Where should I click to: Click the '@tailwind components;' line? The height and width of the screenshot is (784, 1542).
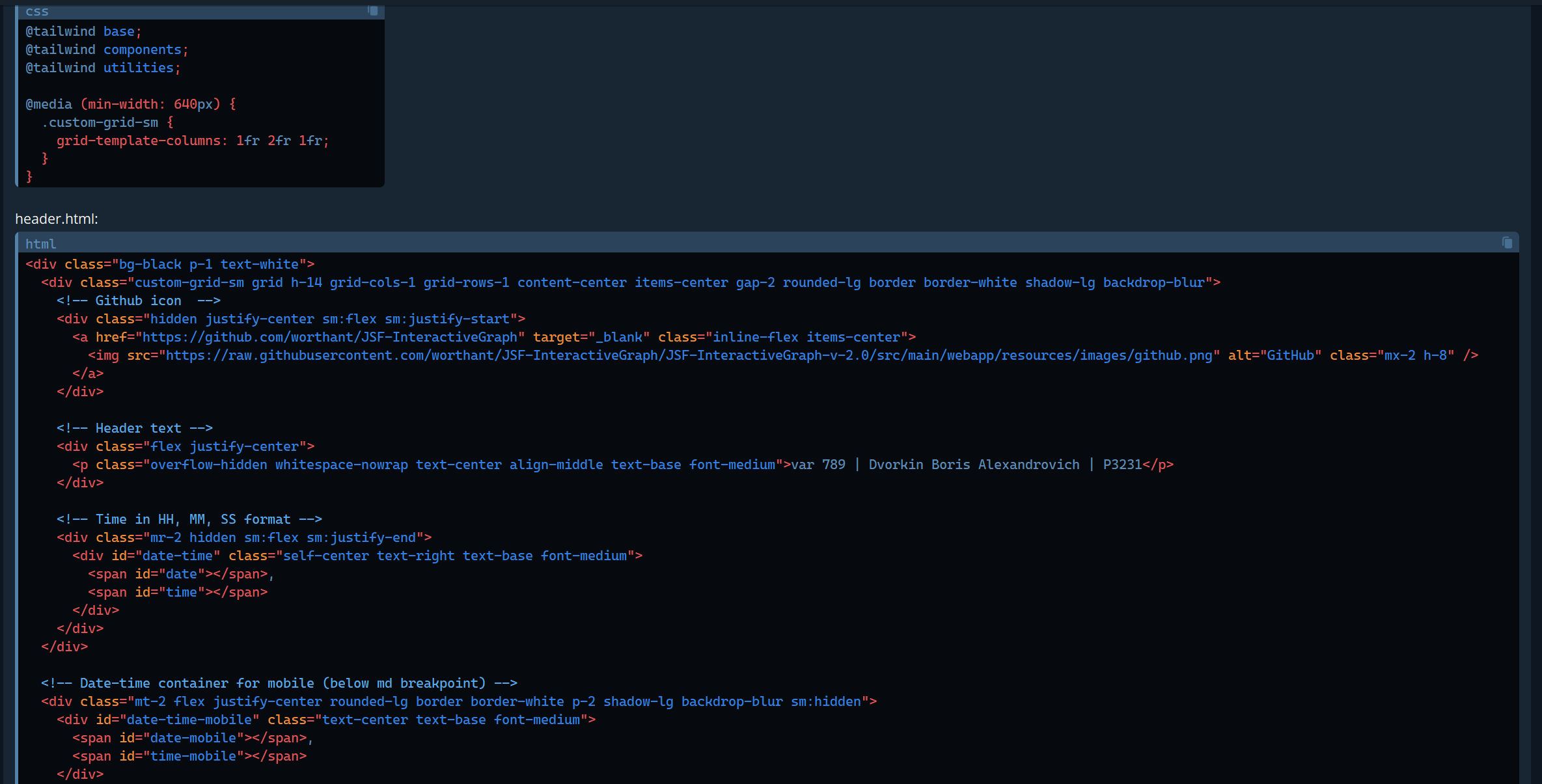coord(106,49)
